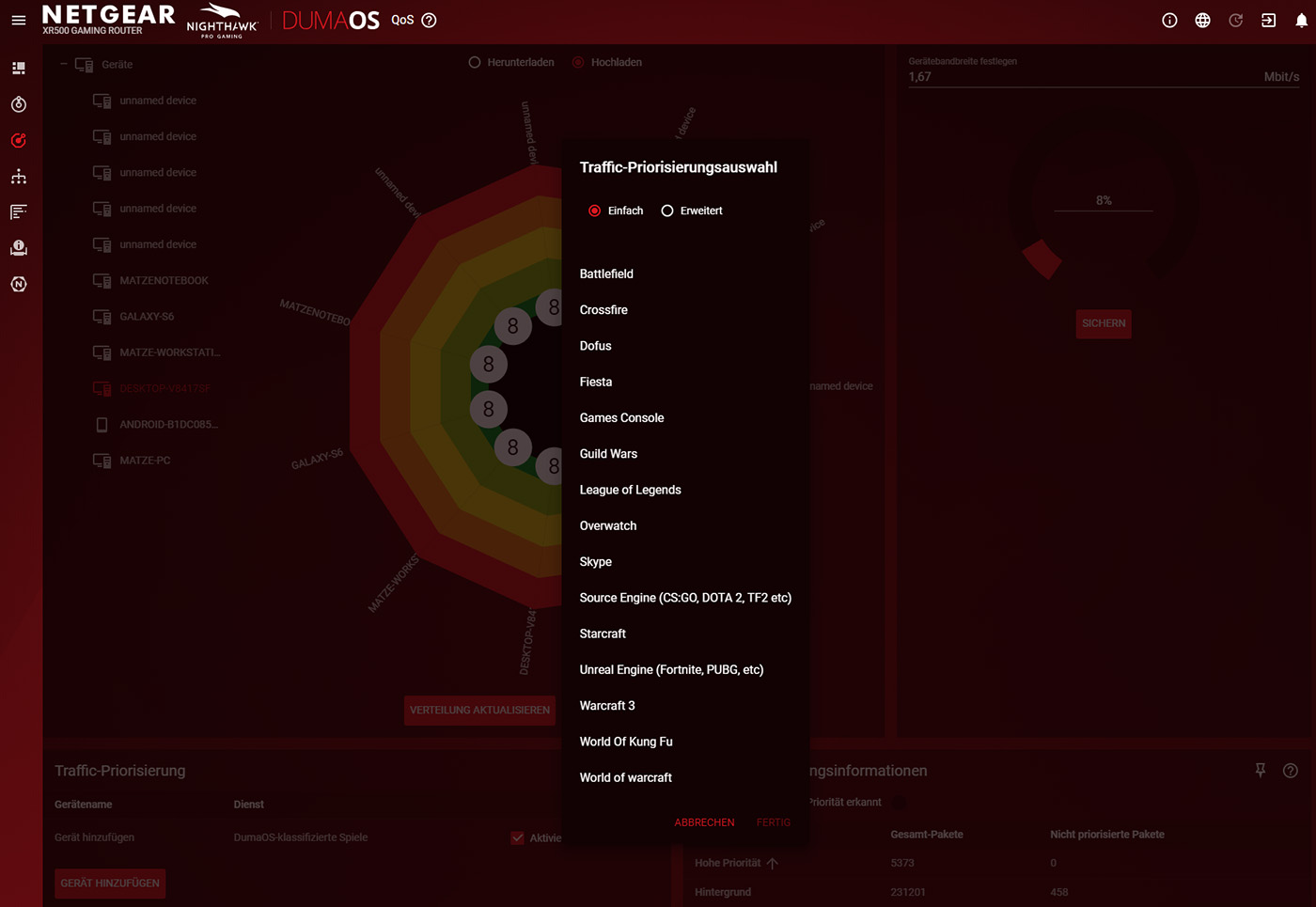
Task: Click the logout icon in header
Action: pyautogui.click(x=1268, y=21)
